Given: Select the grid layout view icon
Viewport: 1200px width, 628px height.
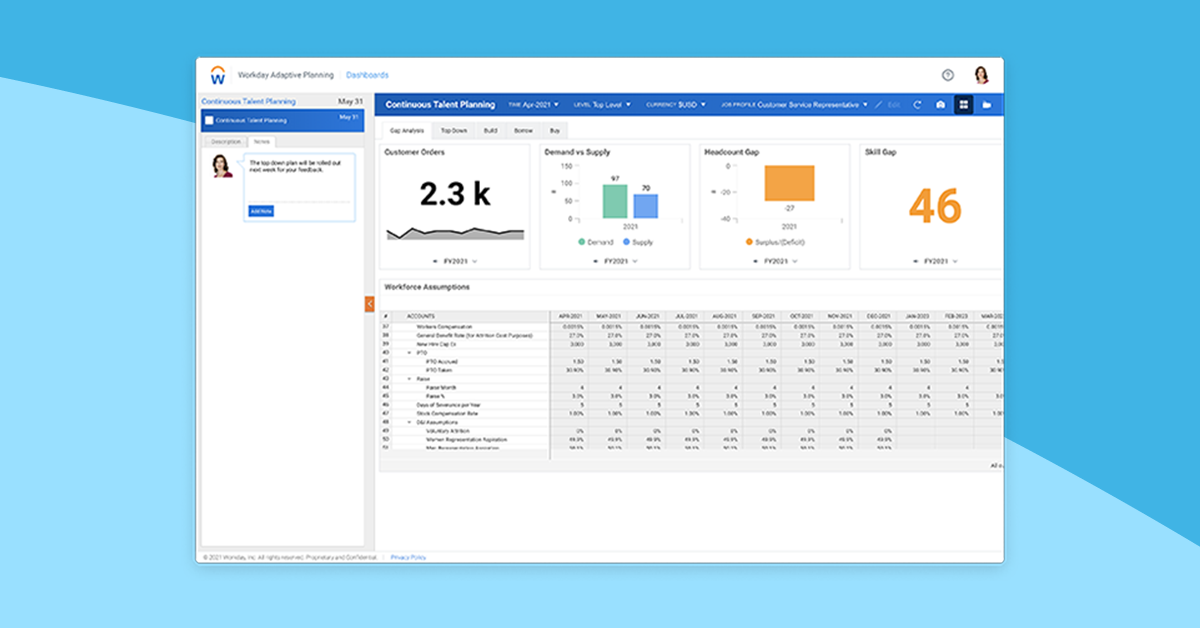Looking at the screenshot, I should point(963,104).
